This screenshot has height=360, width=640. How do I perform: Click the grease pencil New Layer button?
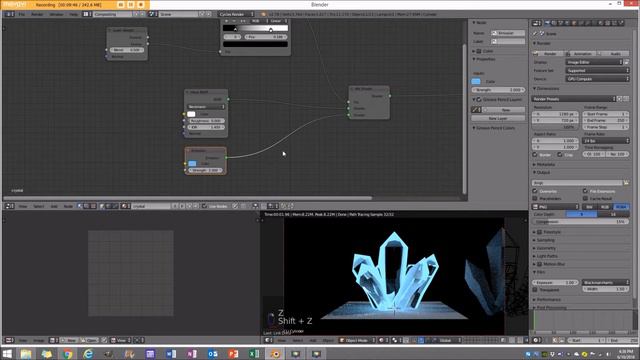pos(498,118)
